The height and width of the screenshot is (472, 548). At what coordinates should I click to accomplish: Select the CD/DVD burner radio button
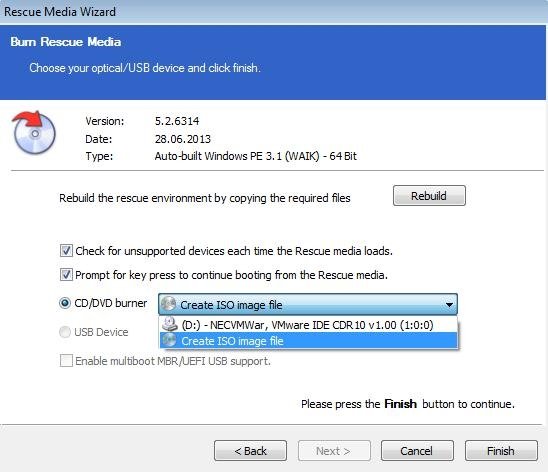(65, 303)
